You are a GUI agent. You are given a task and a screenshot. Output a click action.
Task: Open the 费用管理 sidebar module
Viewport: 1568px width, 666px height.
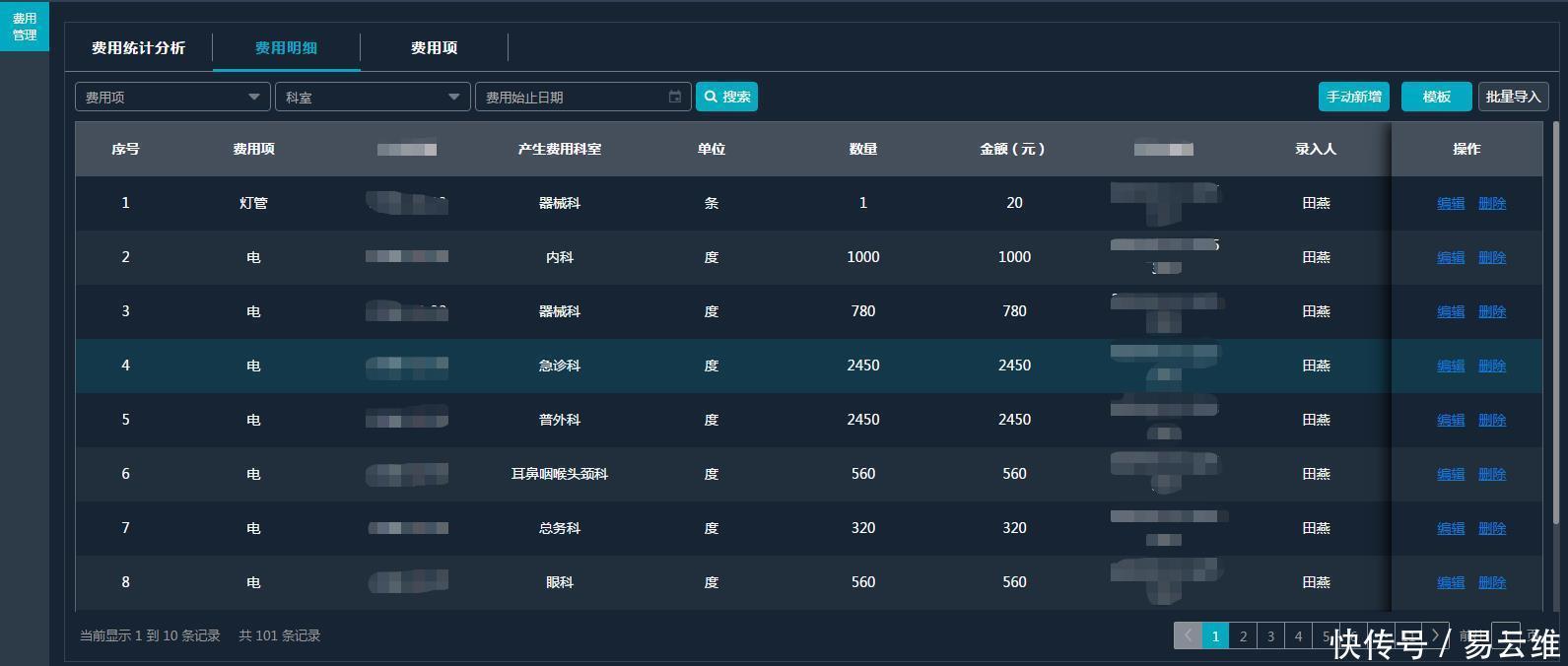point(25,27)
